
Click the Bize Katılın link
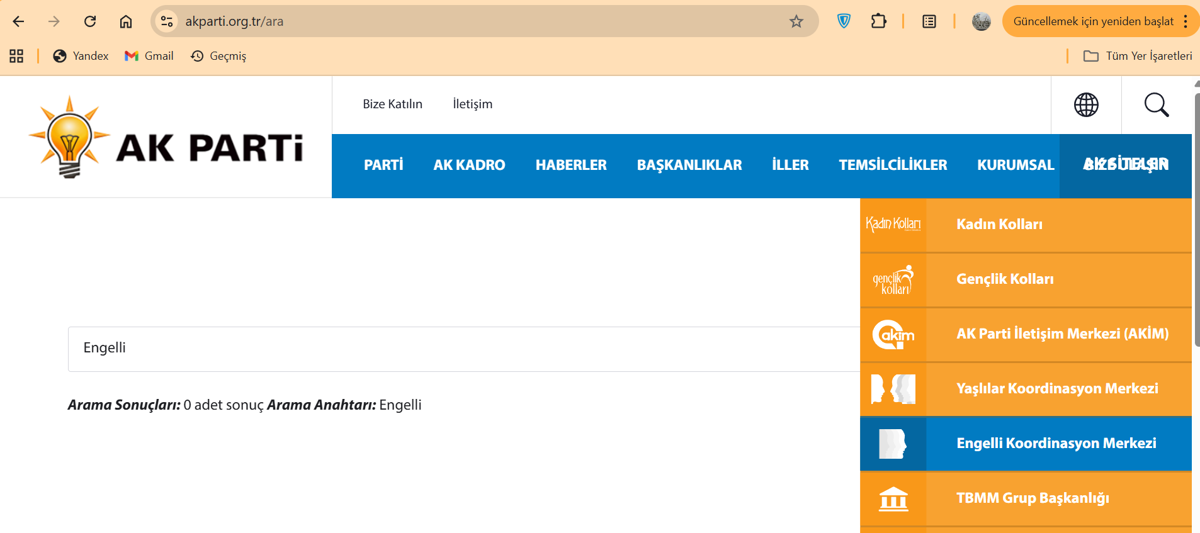(392, 104)
